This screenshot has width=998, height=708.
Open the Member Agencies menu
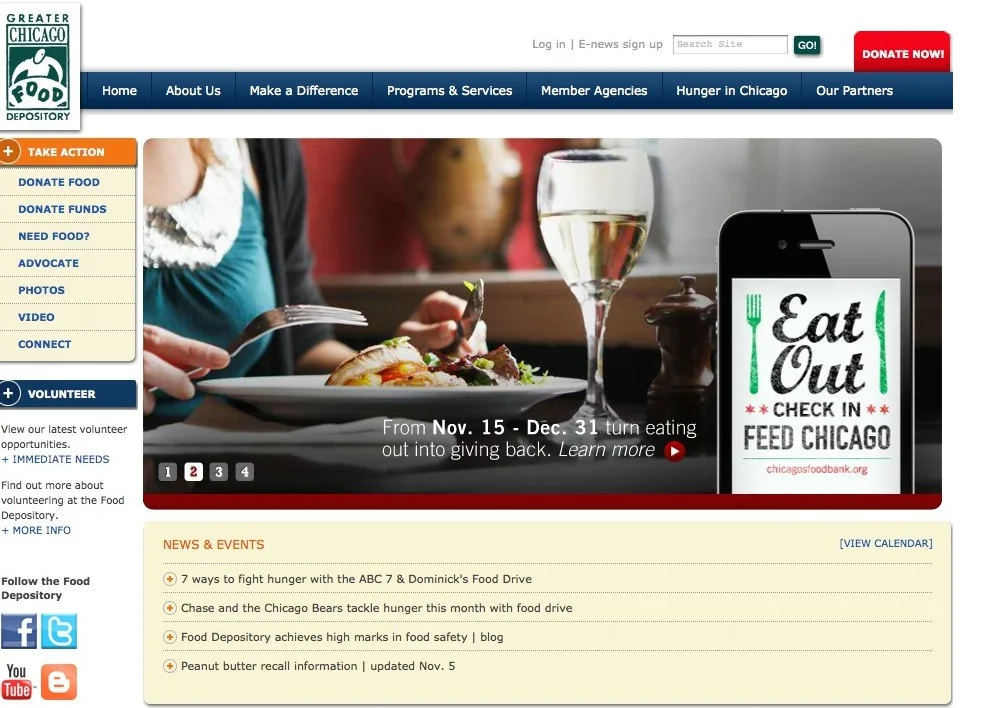point(594,90)
